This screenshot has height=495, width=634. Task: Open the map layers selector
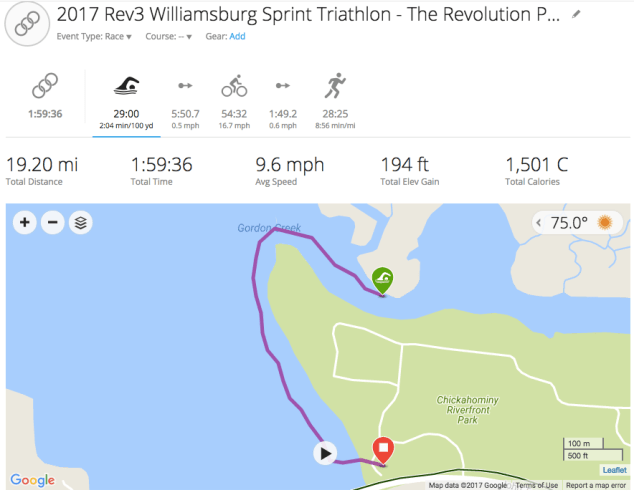[81, 222]
